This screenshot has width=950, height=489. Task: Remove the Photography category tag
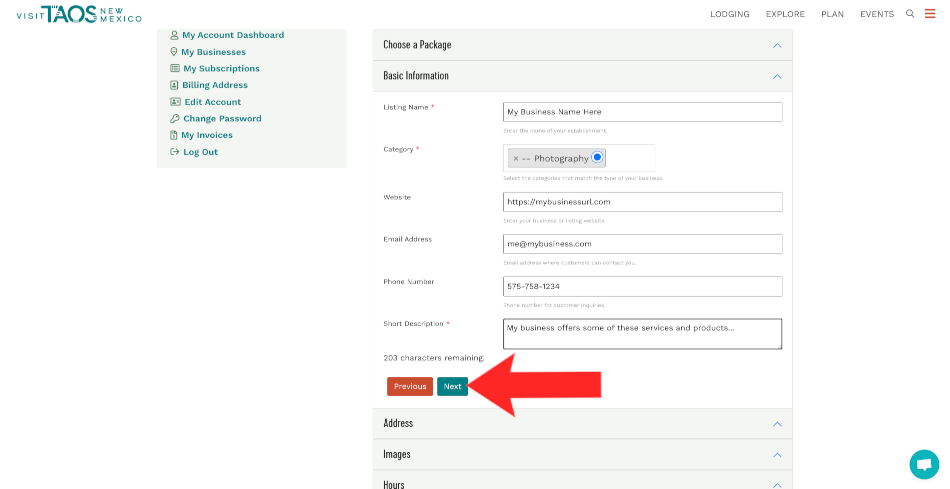[516, 158]
